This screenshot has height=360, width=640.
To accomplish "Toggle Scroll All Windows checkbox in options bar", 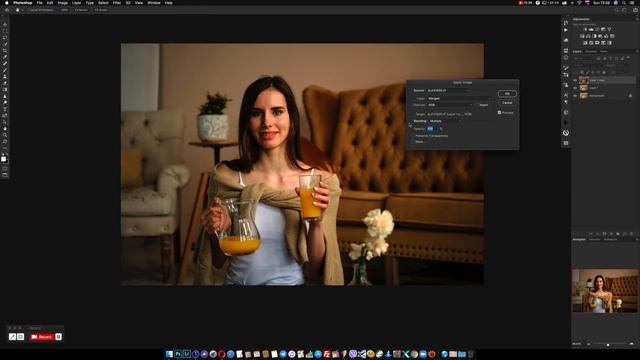I will (29, 10).
